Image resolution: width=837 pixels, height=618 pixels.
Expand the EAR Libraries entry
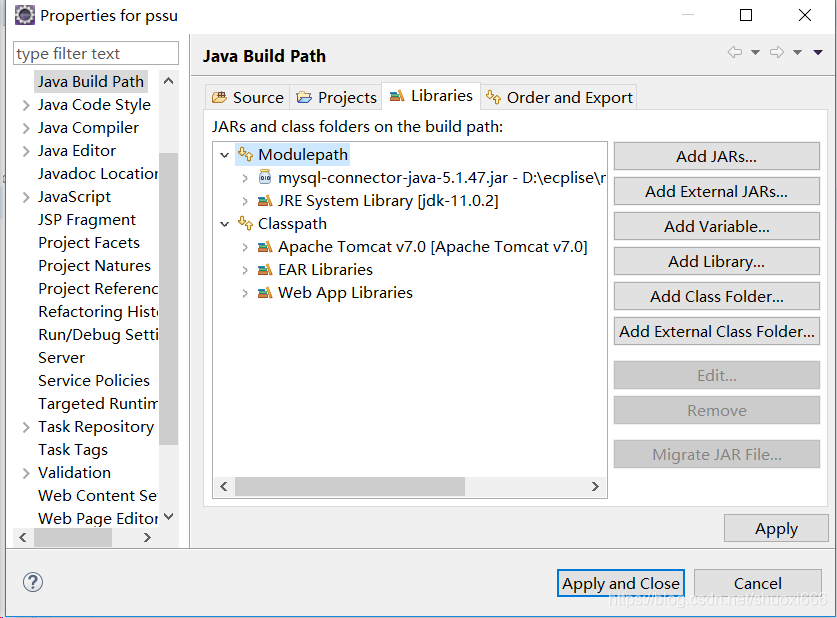point(244,270)
